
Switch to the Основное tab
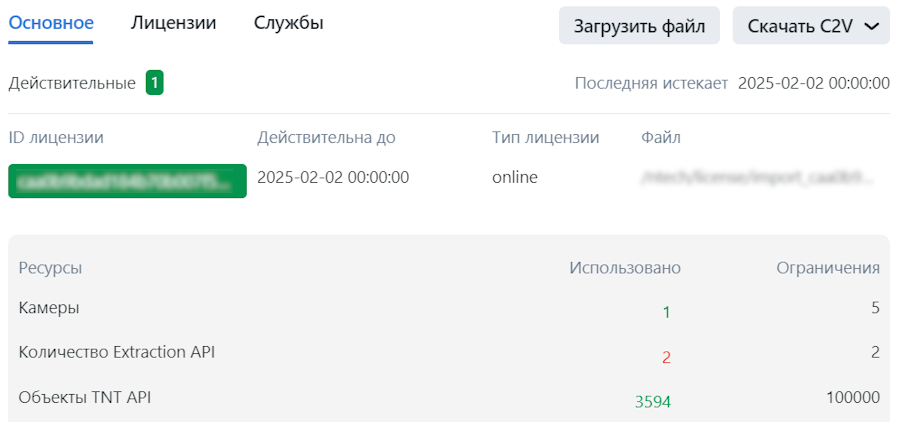51,23
